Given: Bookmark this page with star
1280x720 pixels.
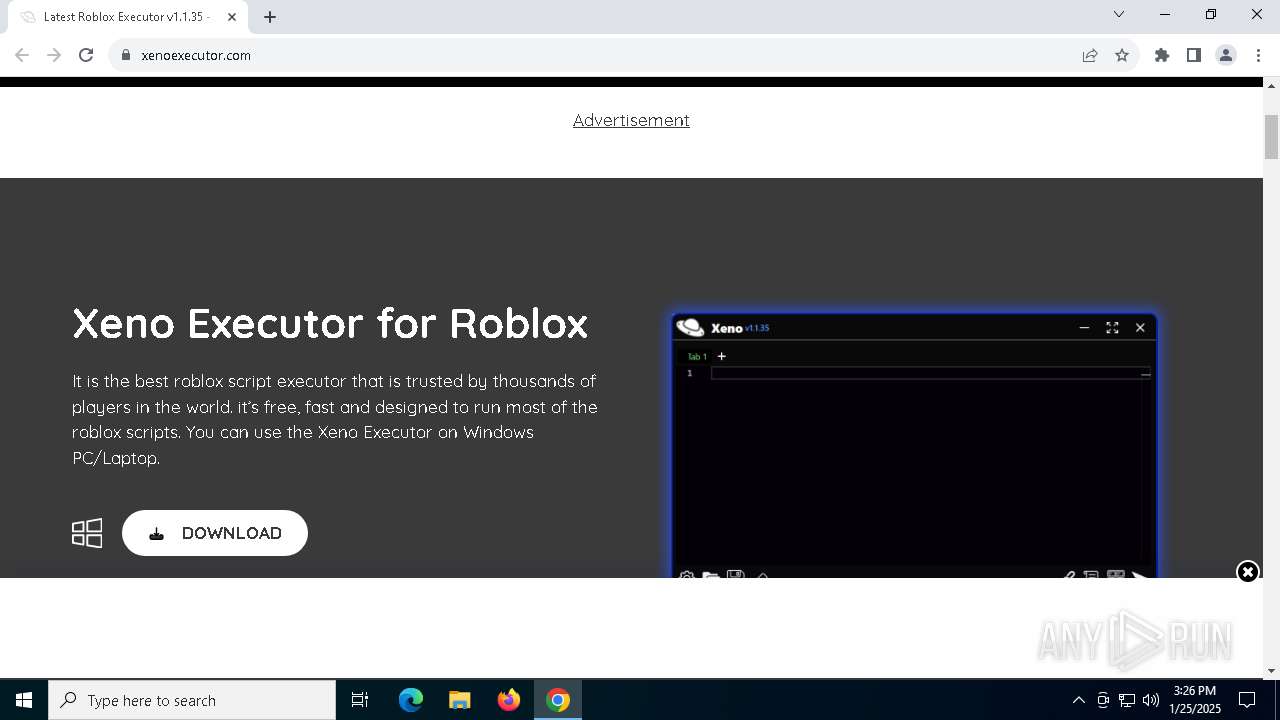Looking at the screenshot, I should (x=1122, y=56).
